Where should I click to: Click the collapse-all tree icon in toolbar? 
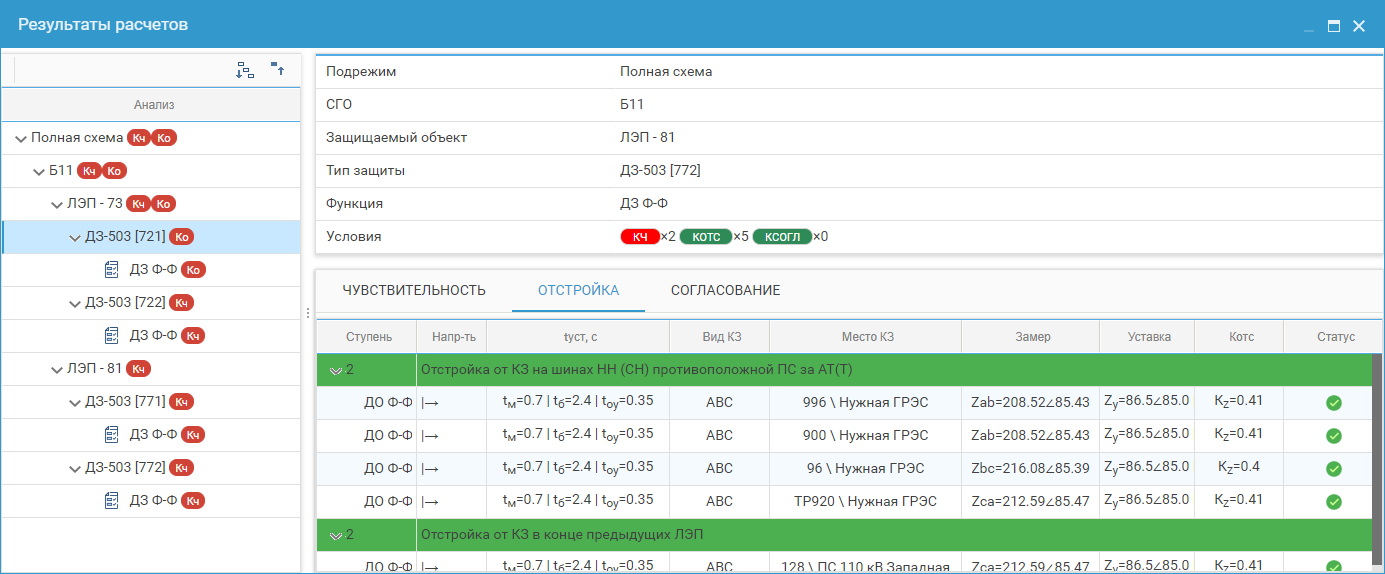[x=278, y=69]
